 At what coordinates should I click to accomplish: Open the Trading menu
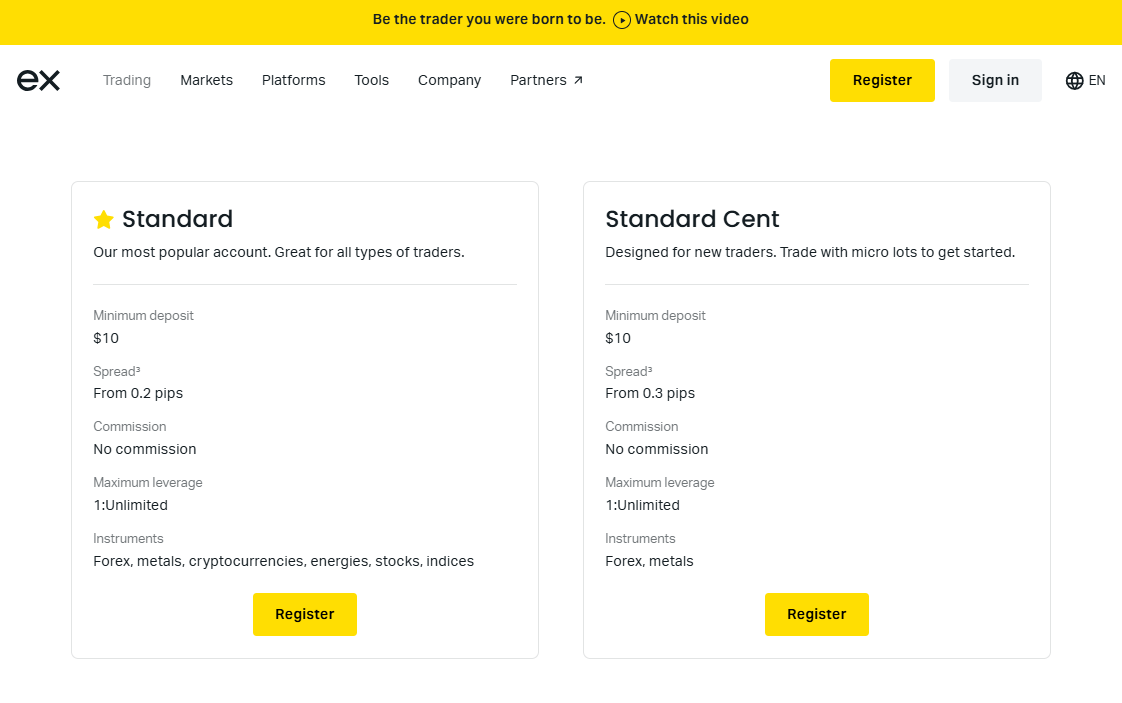point(127,80)
